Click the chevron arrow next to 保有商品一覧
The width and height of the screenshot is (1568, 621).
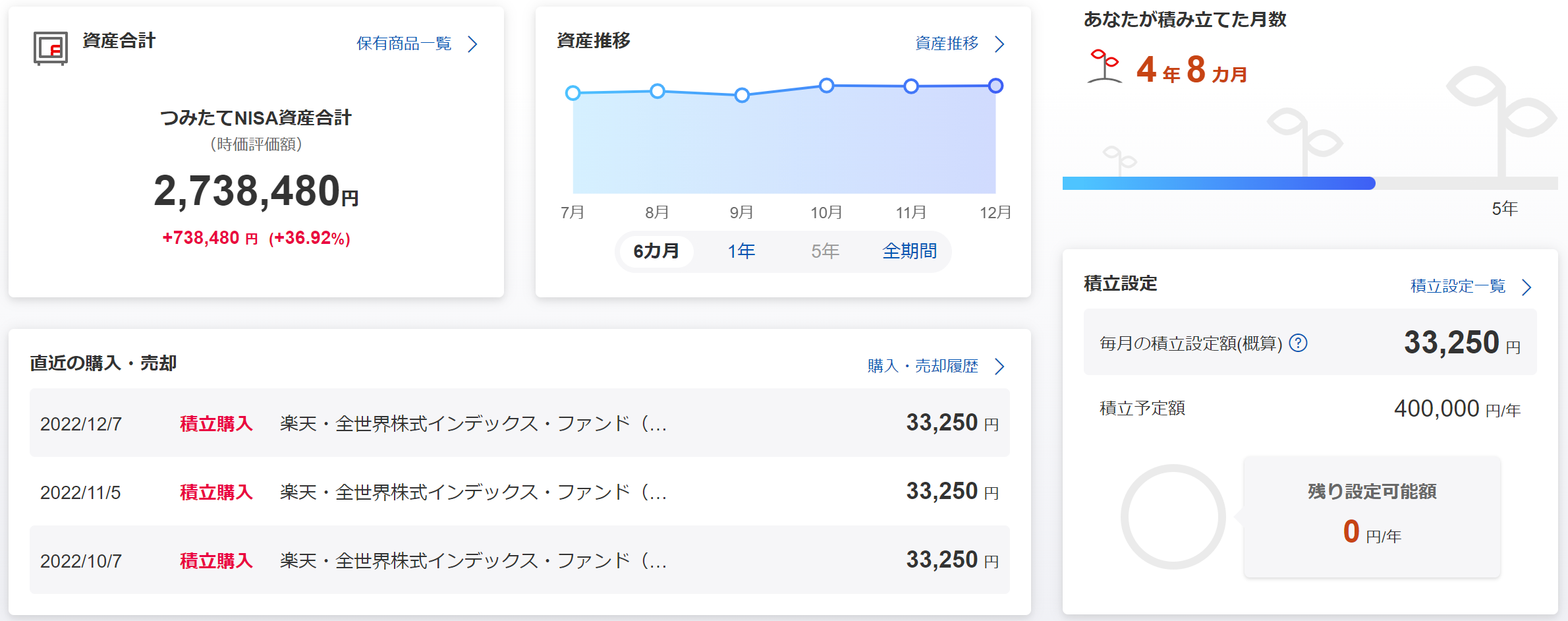(472, 44)
